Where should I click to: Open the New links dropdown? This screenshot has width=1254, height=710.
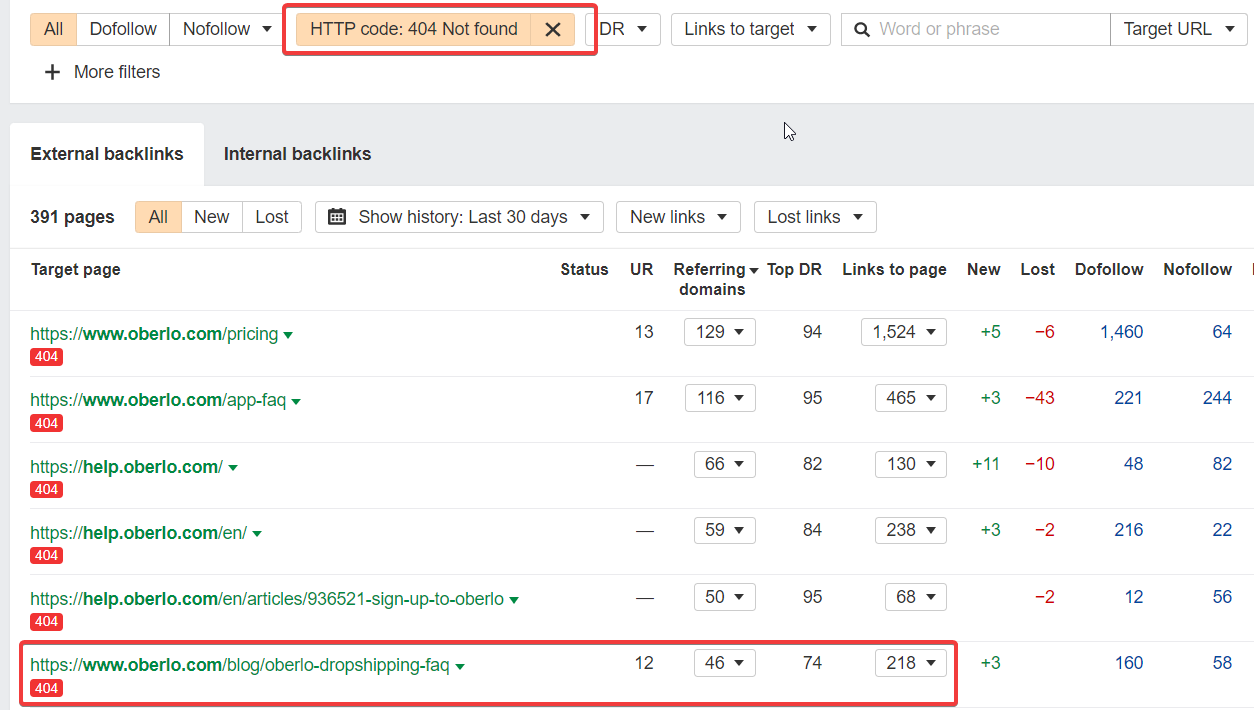click(678, 217)
